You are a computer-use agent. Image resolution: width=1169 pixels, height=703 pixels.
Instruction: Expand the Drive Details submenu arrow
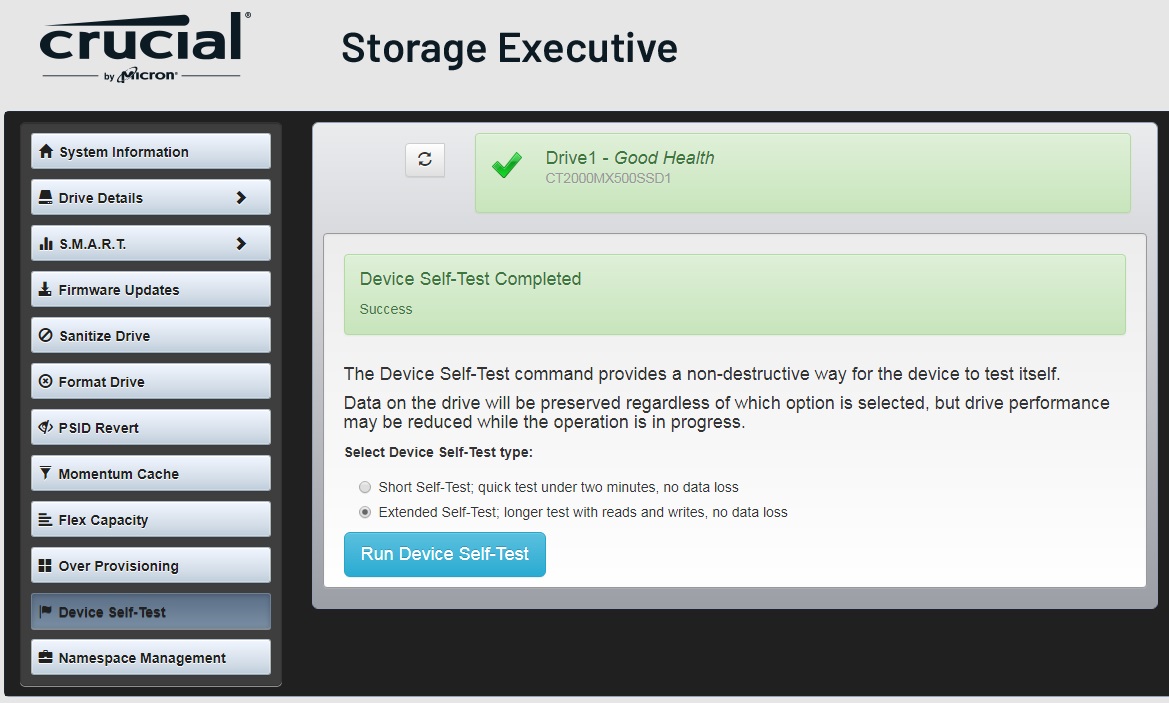click(241, 198)
